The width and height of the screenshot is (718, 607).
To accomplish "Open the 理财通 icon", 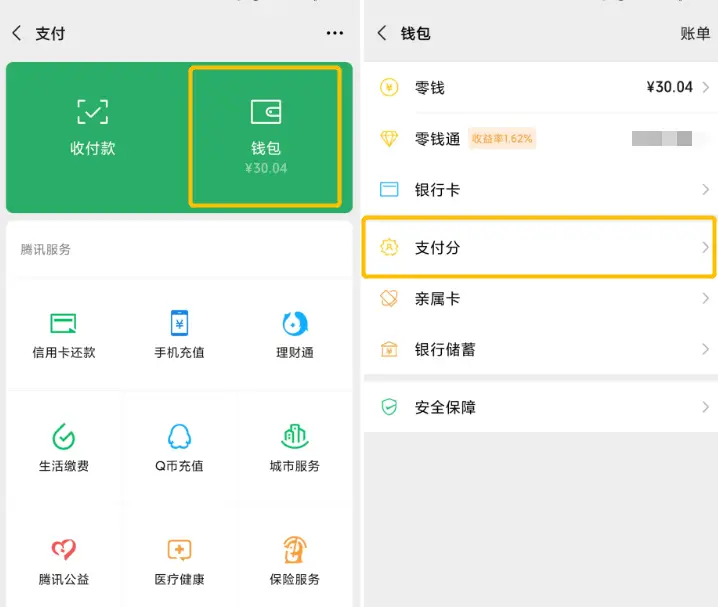I will tap(295, 323).
